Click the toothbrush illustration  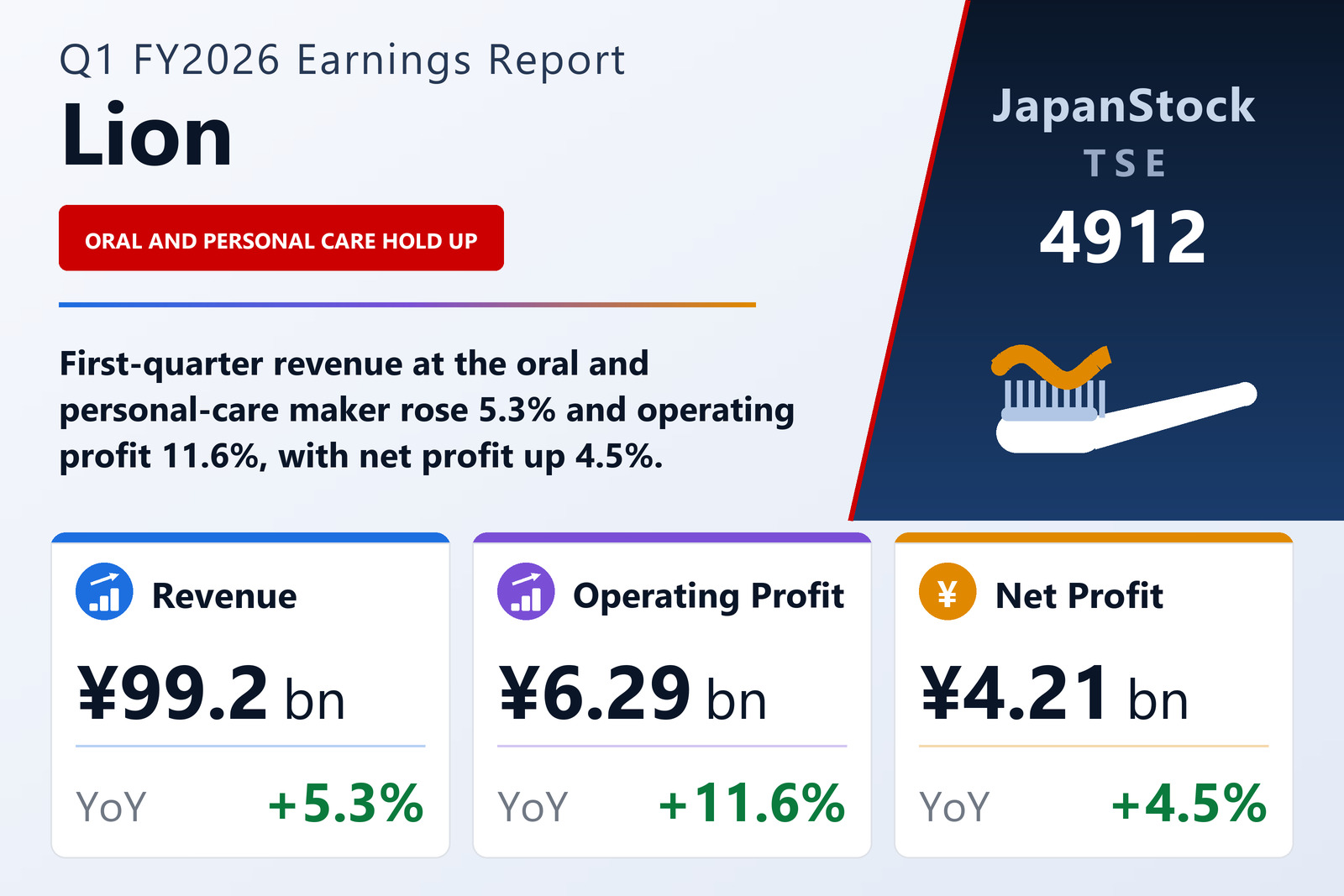click(x=1124, y=399)
